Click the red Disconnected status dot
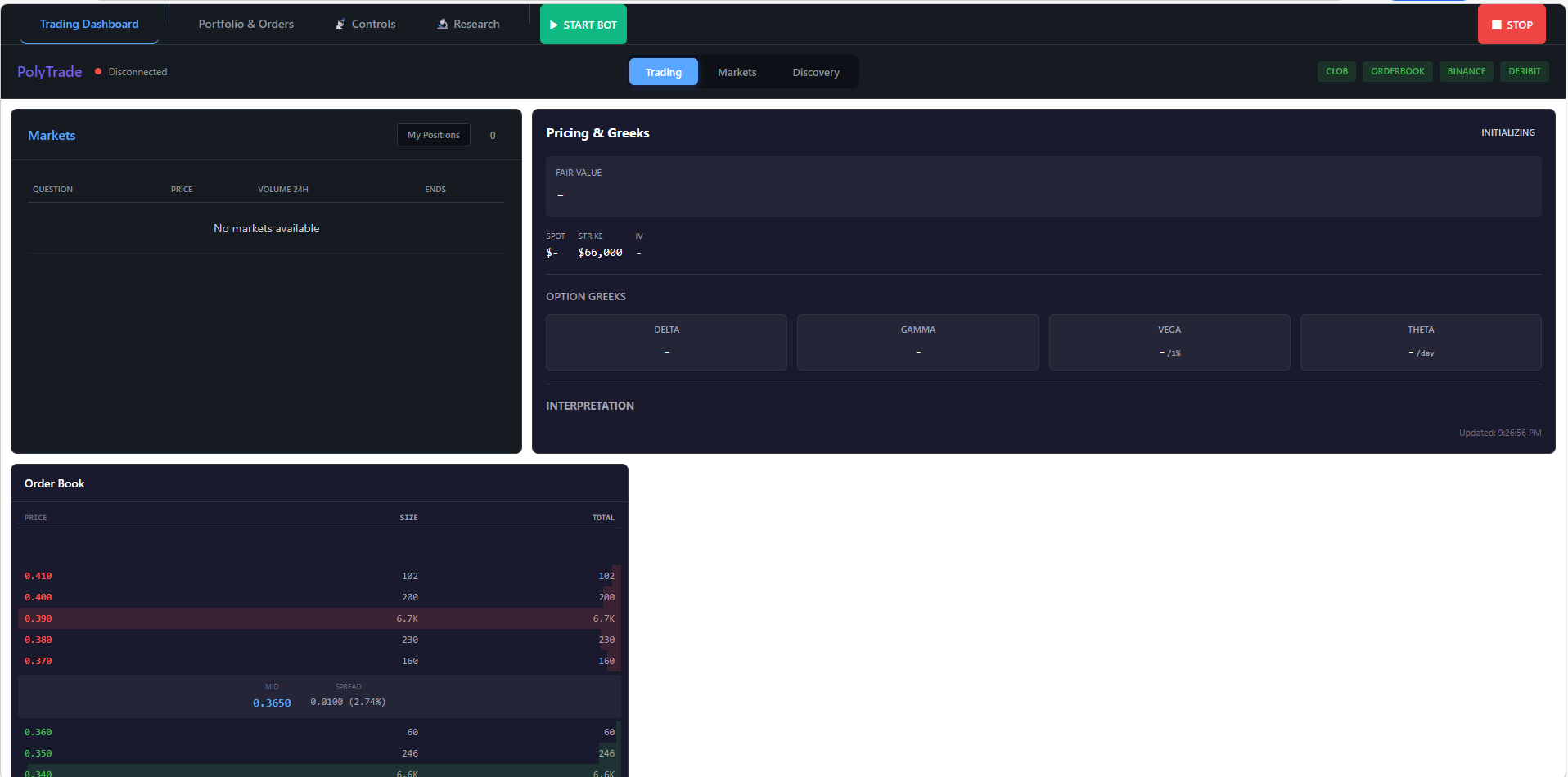Screen dimensions: 1568x777 point(98,72)
